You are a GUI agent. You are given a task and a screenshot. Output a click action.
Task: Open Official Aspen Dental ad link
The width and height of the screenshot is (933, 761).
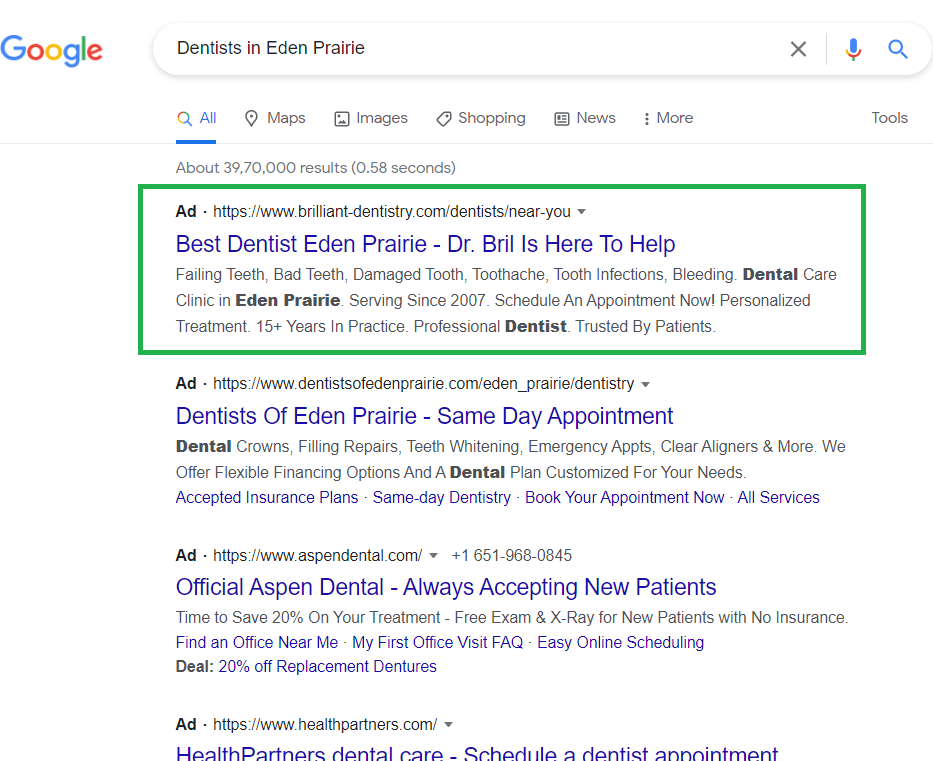click(446, 587)
